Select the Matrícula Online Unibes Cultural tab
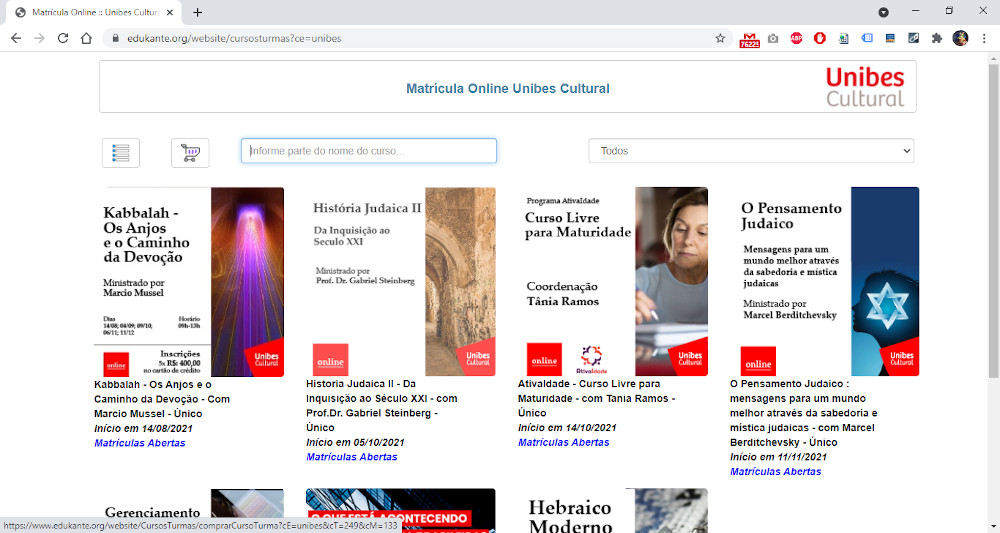Viewport: 1000px width, 533px height. 92,12
